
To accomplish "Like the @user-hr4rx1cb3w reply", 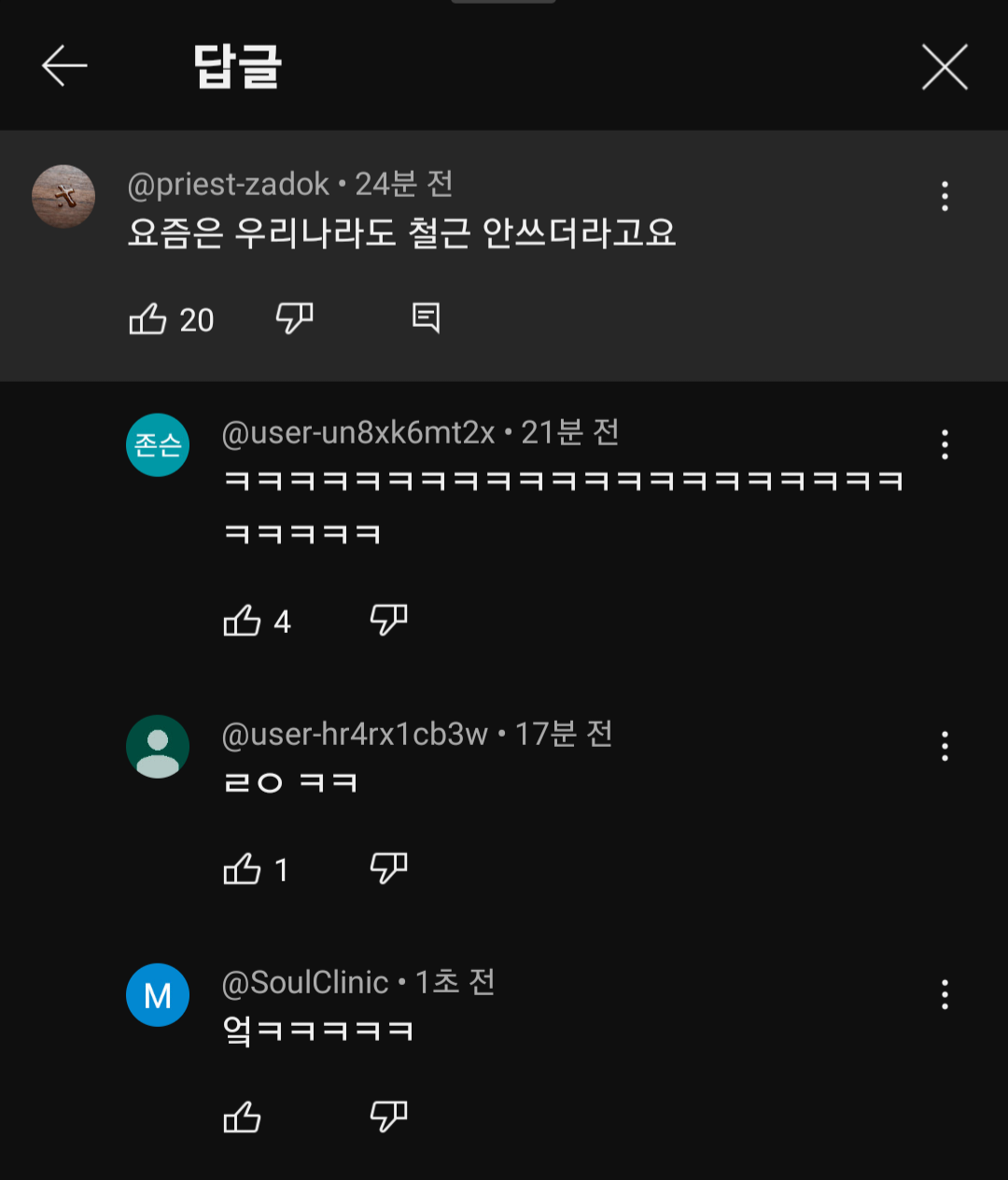I will click(x=243, y=869).
